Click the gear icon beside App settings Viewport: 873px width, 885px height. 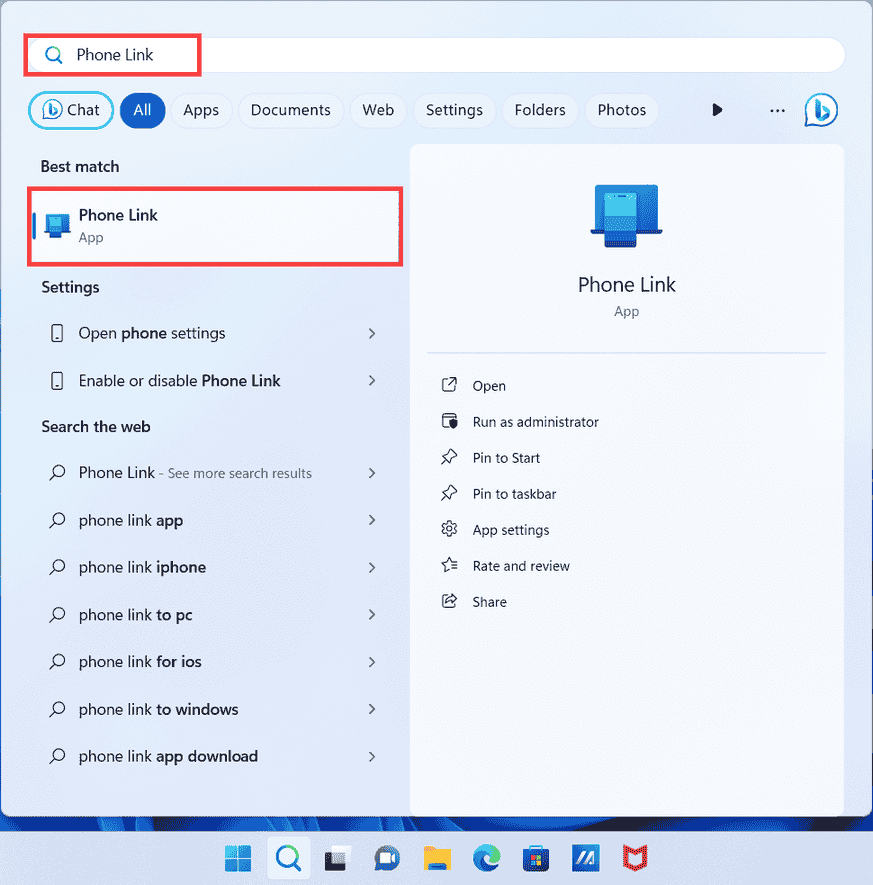click(x=449, y=529)
